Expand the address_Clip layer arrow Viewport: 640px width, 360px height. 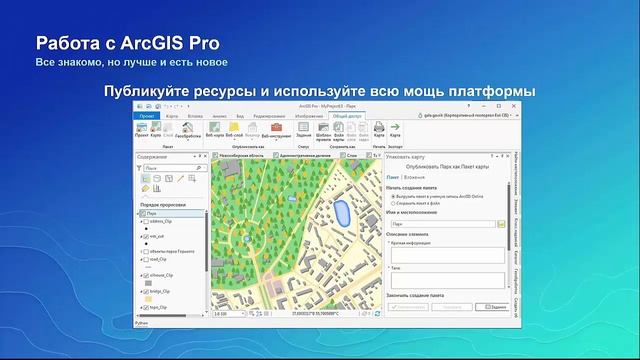[142, 222]
